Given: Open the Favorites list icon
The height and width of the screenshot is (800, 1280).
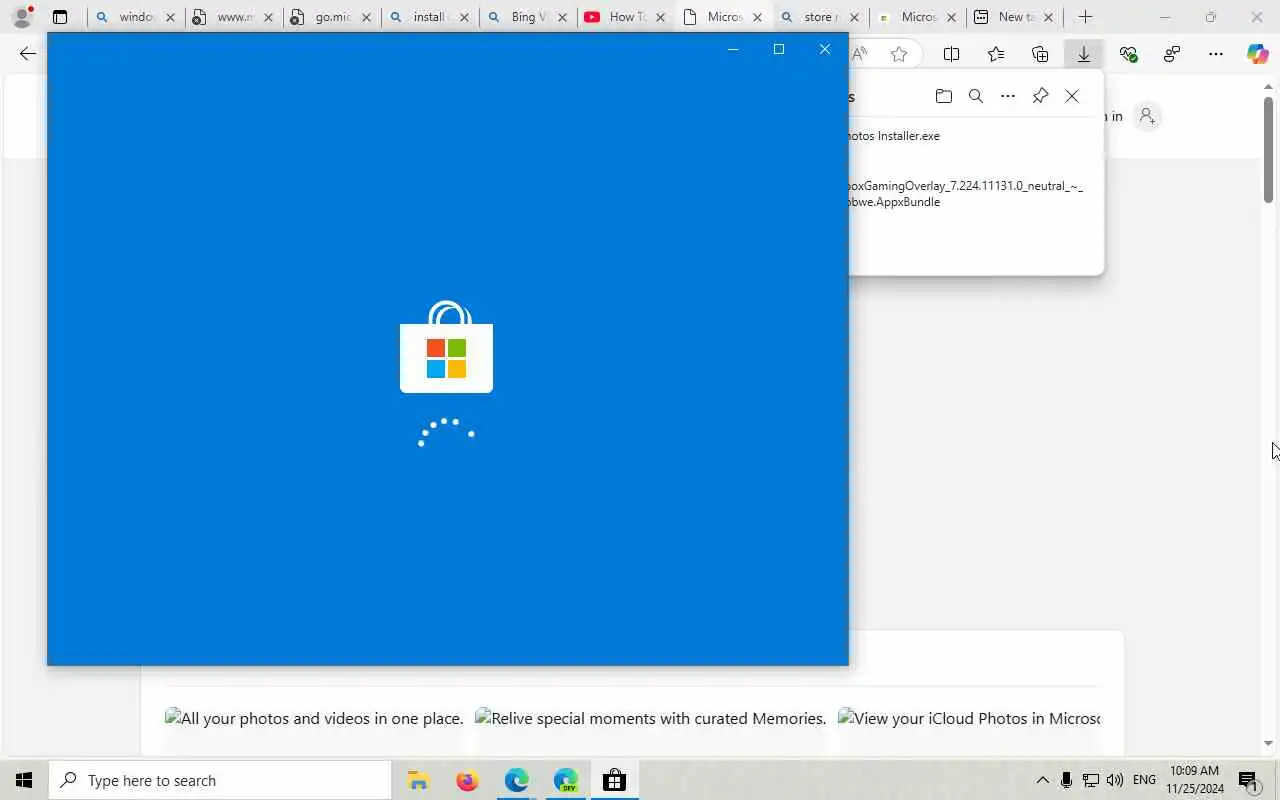Looking at the screenshot, I should (996, 54).
